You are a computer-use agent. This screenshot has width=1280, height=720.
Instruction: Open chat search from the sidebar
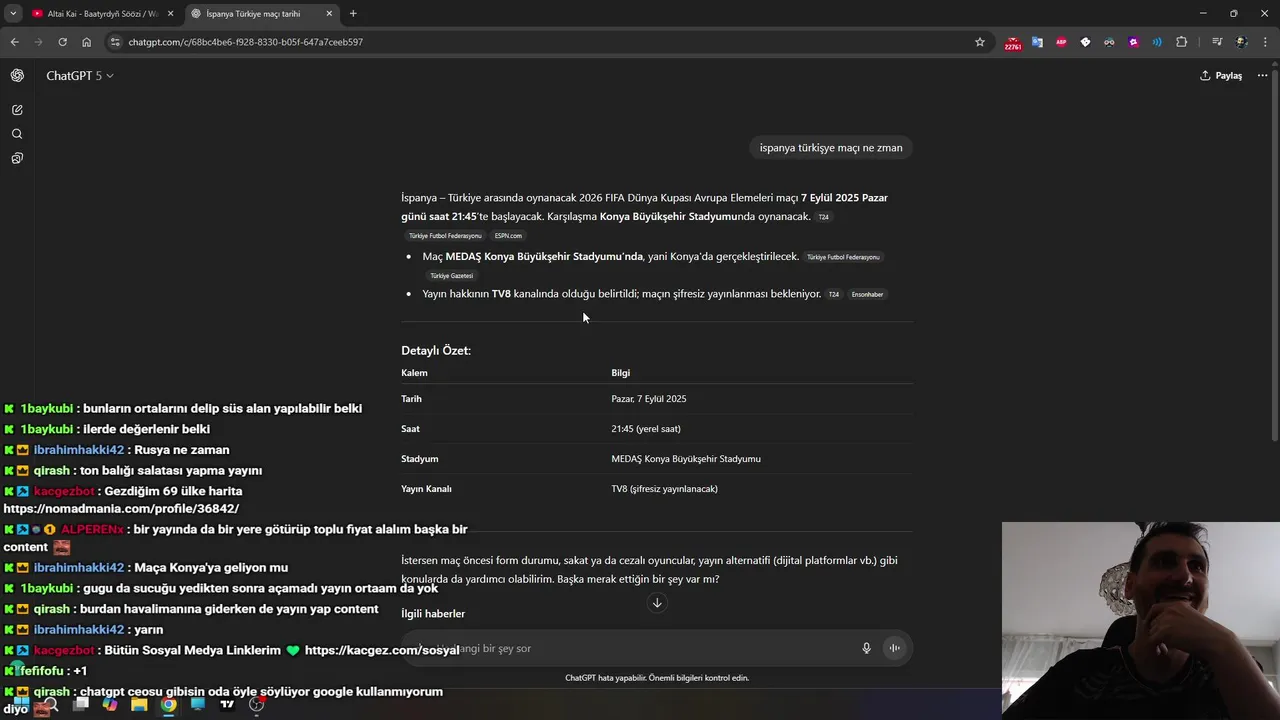point(17,134)
